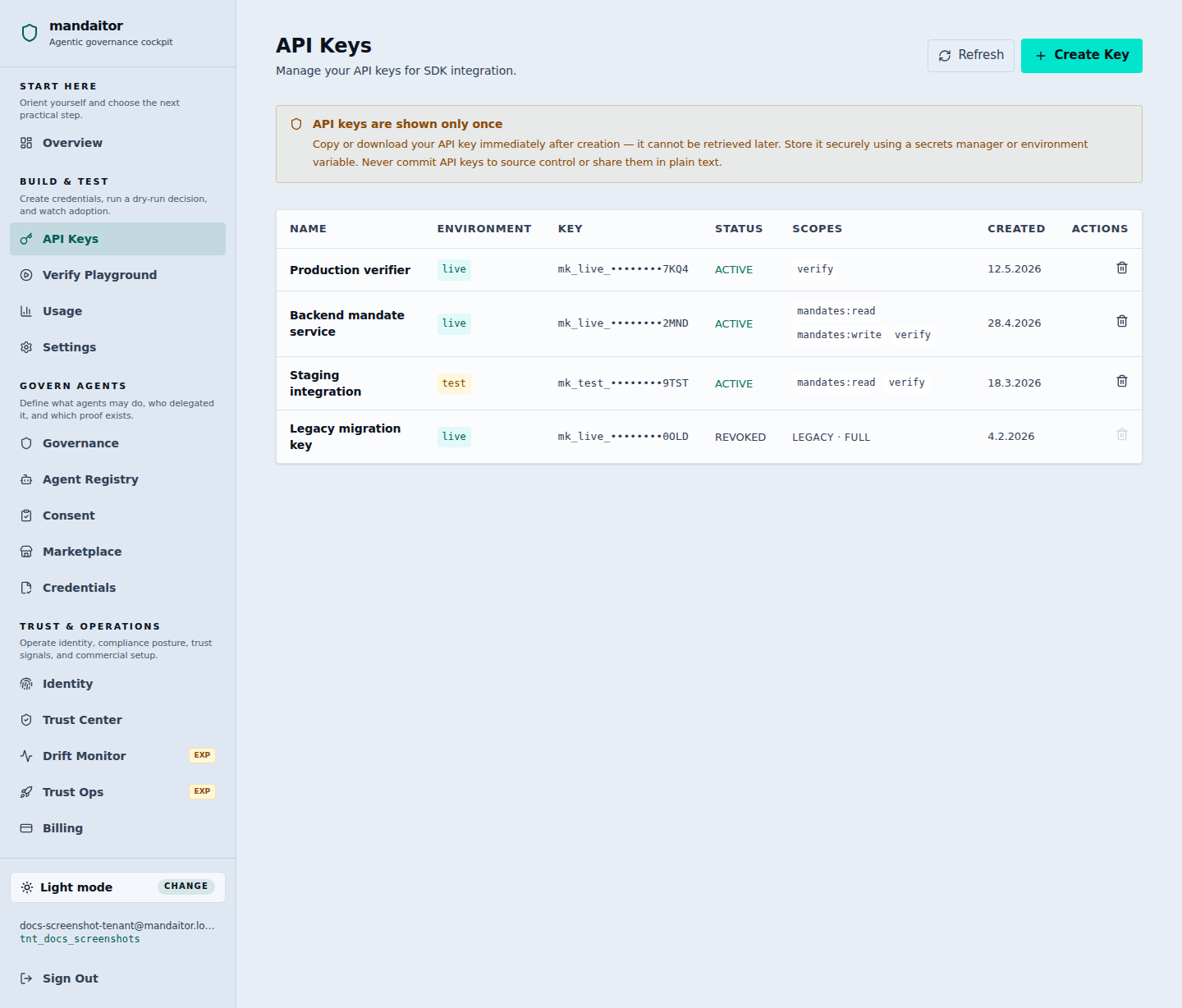Click the docs-screenshot-tenant email address
This screenshot has height=1008, width=1182.
click(117, 926)
